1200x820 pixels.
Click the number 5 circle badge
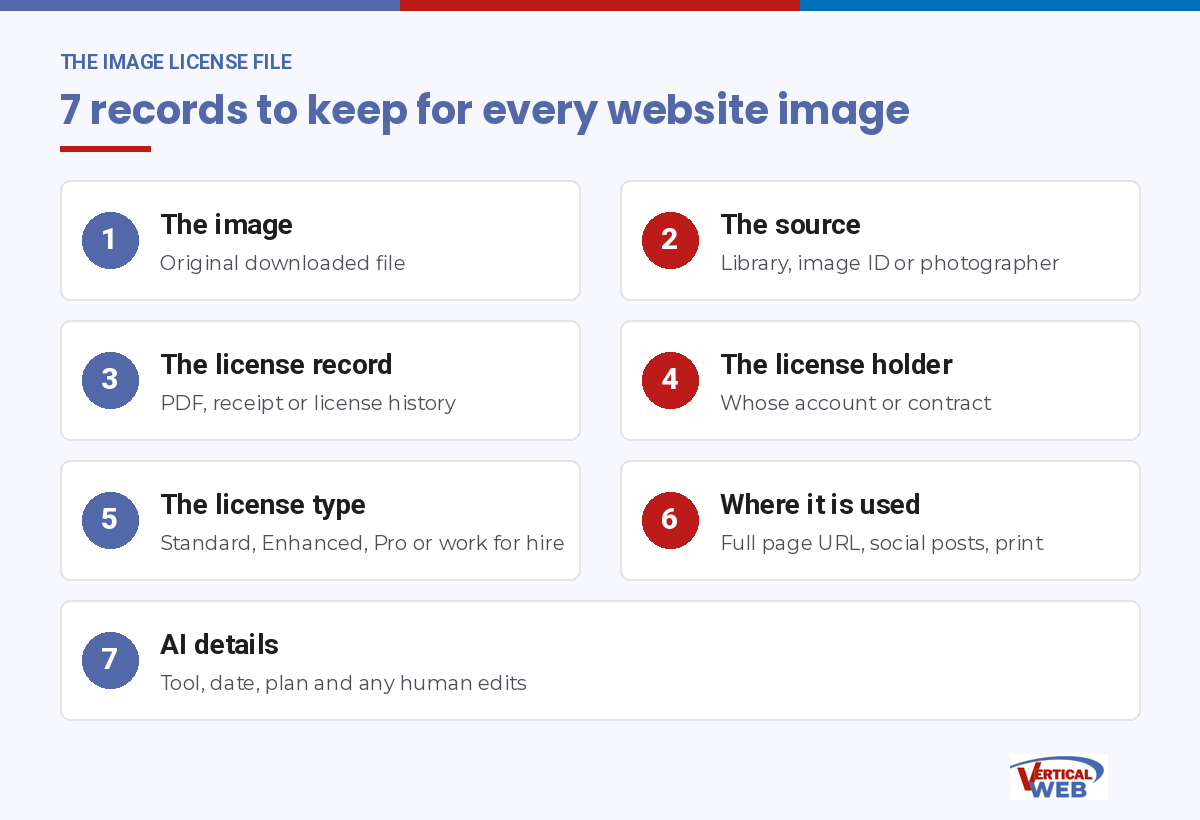(110, 520)
